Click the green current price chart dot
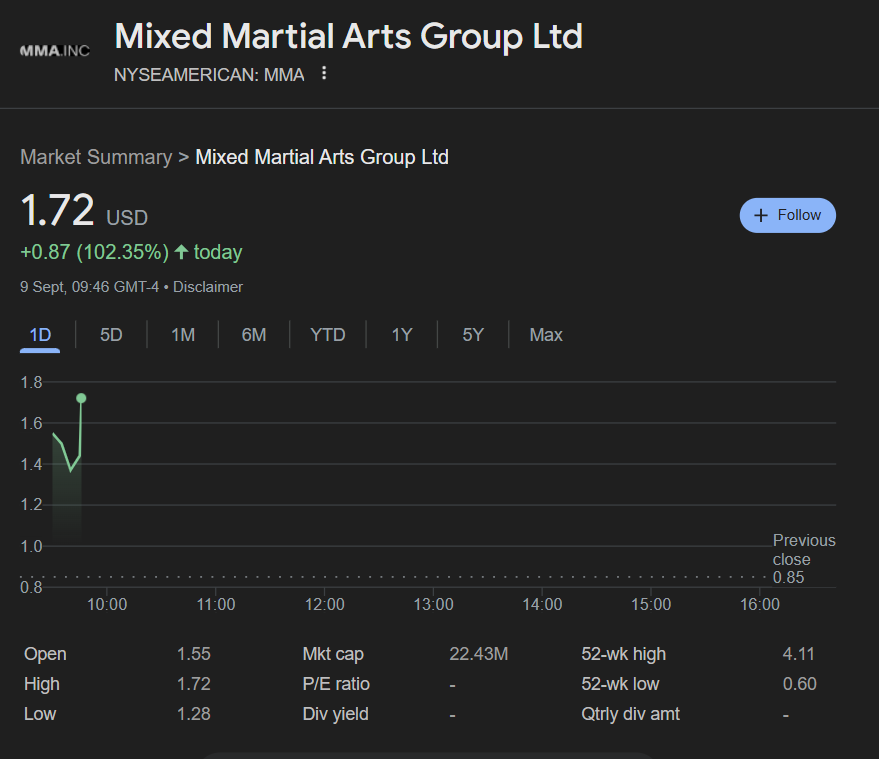879x759 pixels. (x=81, y=398)
